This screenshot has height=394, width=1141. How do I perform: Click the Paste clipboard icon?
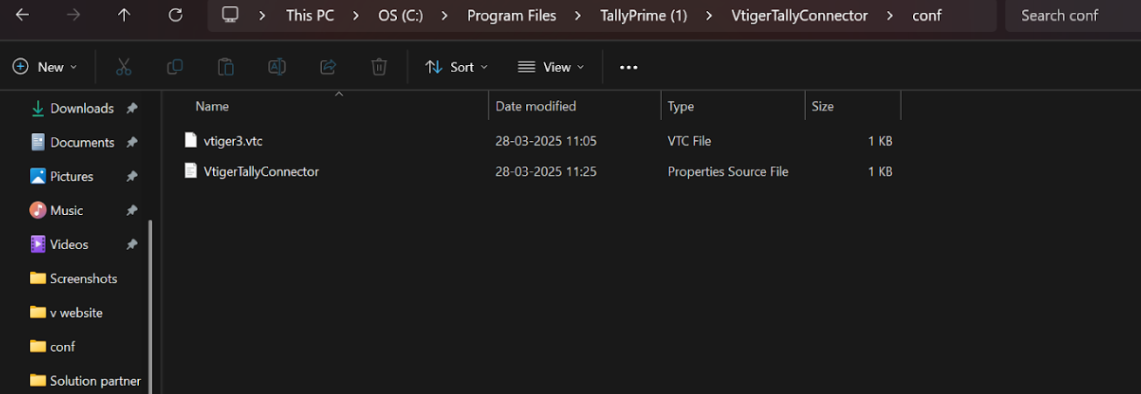[x=226, y=67]
